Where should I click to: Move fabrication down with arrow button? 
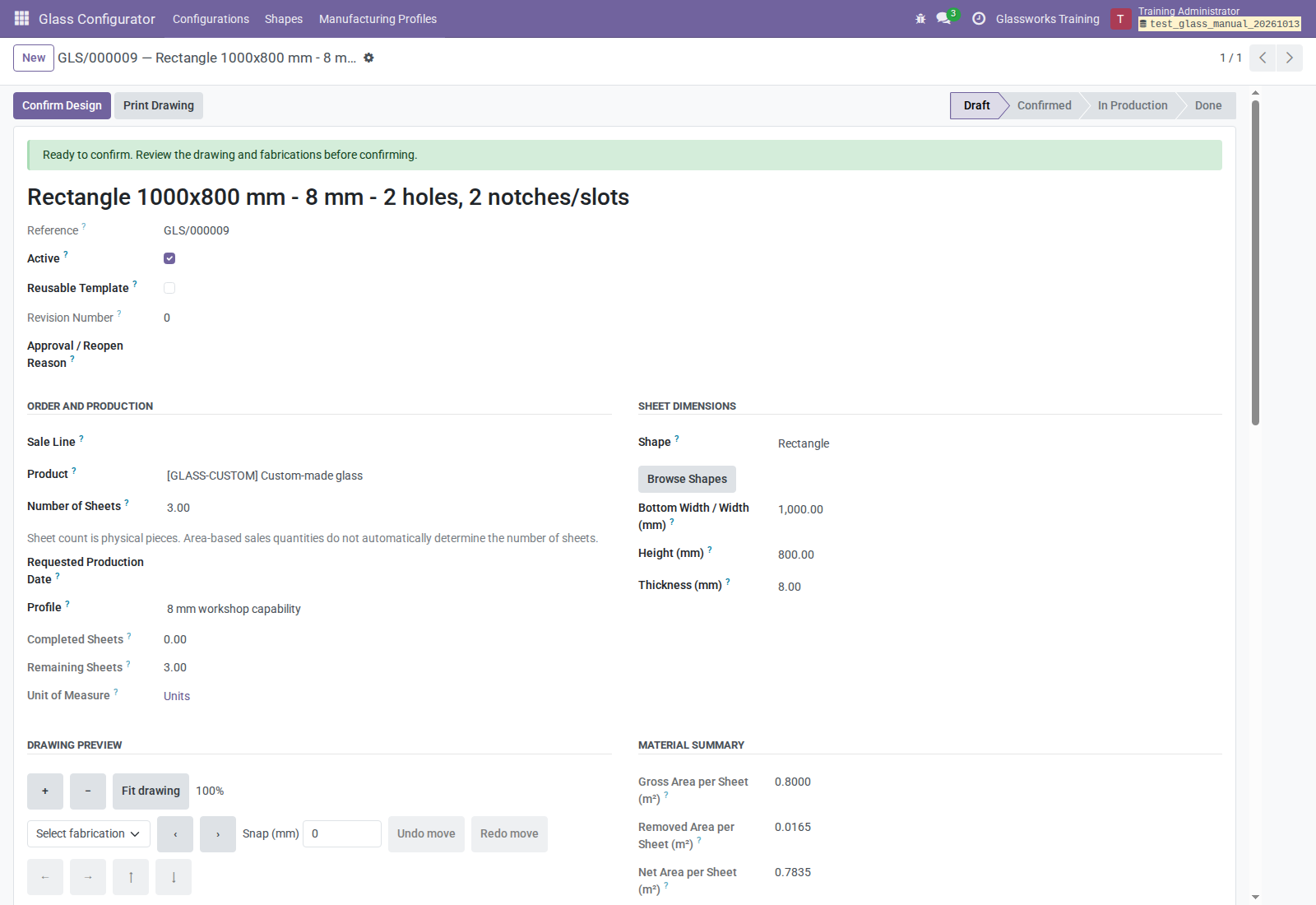pyautogui.click(x=174, y=877)
